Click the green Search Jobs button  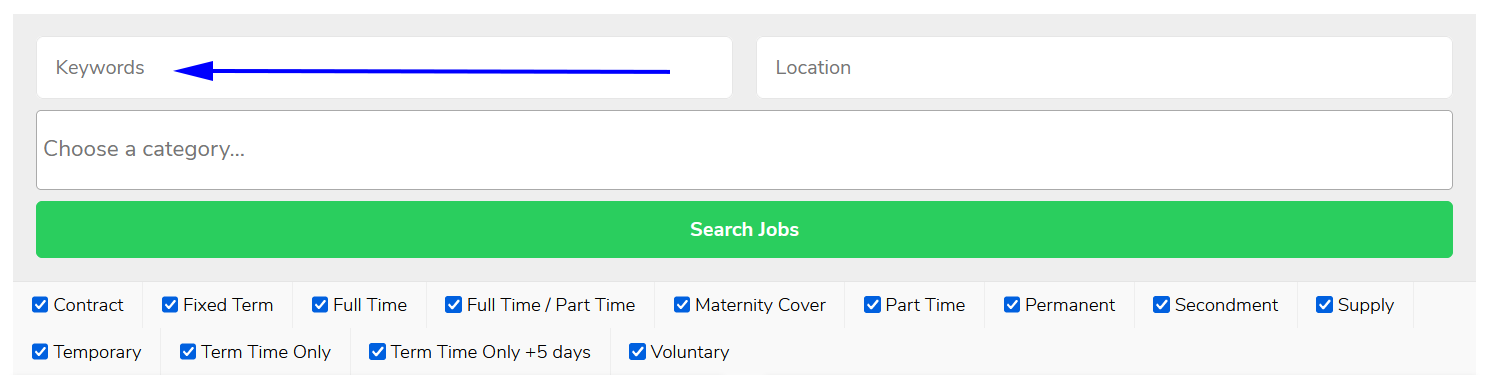coord(744,230)
